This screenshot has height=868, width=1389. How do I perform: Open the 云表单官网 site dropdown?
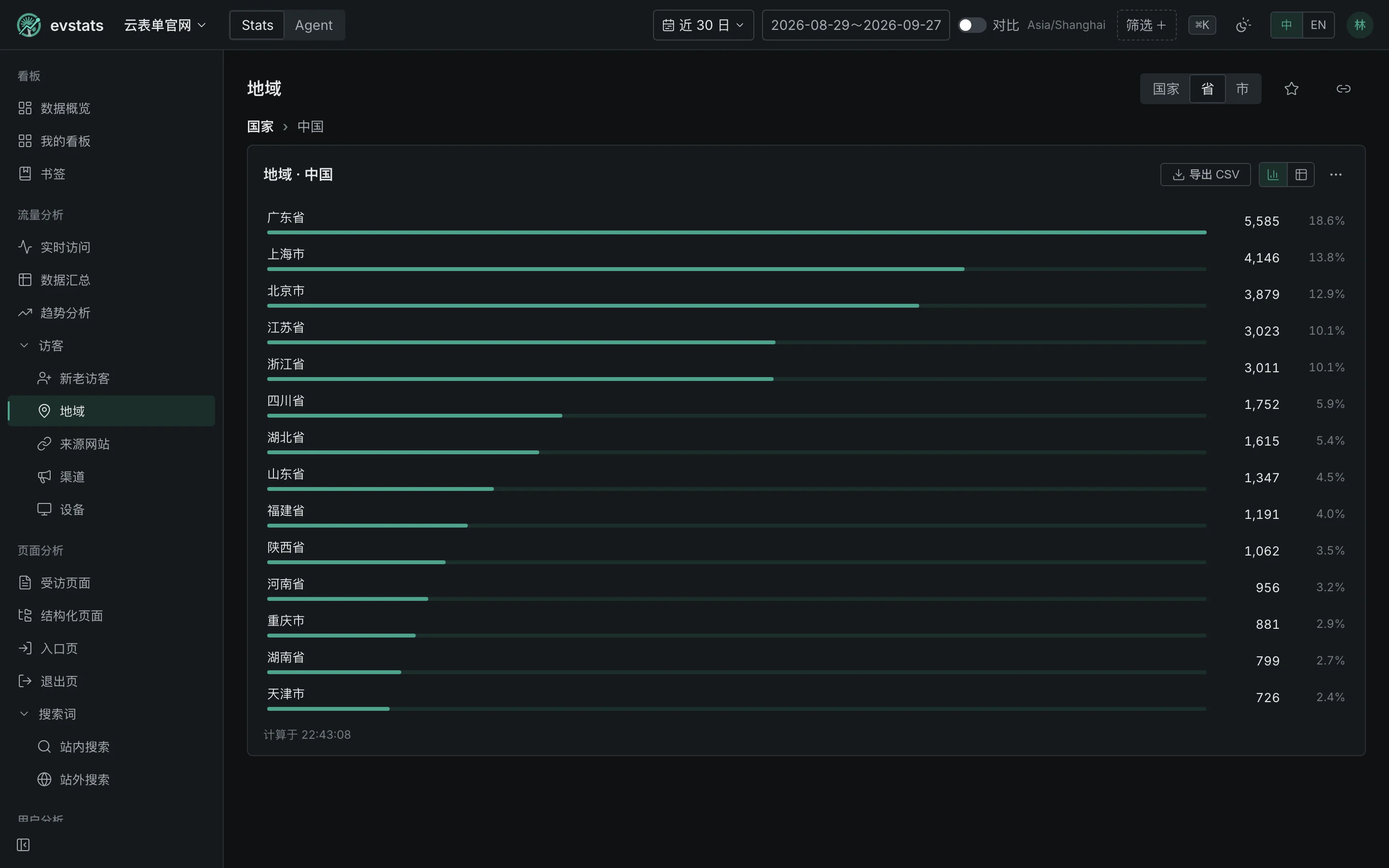pyautogui.click(x=165, y=25)
